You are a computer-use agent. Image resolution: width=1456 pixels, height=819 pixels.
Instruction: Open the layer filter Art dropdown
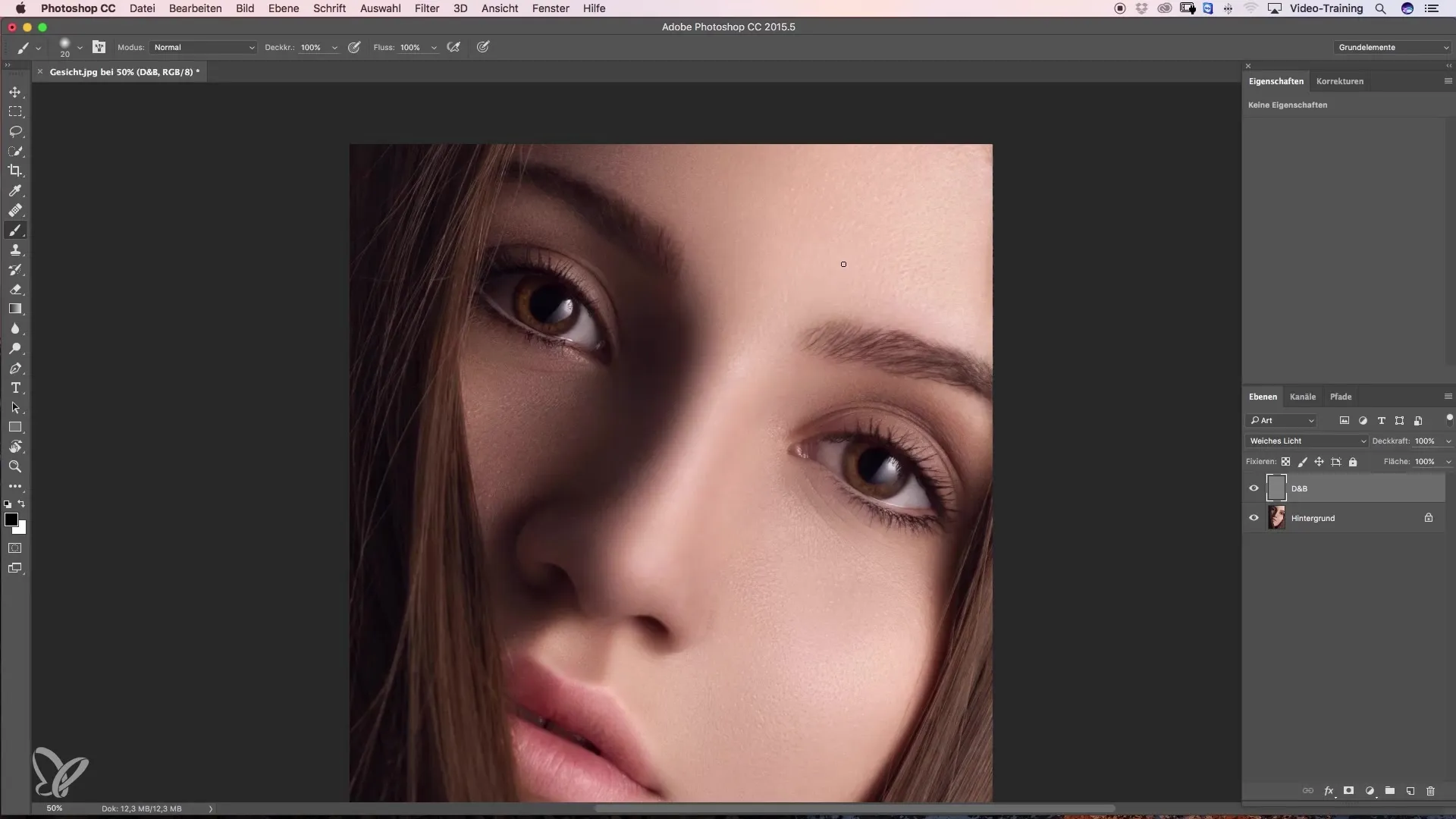pyautogui.click(x=1281, y=420)
